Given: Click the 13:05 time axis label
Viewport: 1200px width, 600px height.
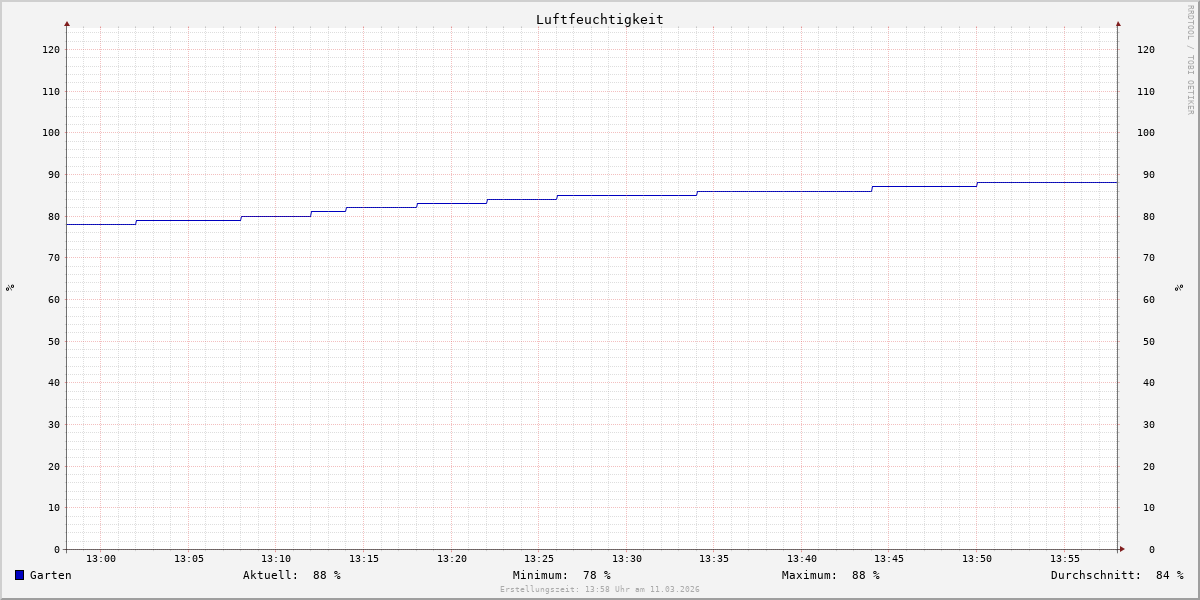Looking at the screenshot, I should [x=189, y=559].
